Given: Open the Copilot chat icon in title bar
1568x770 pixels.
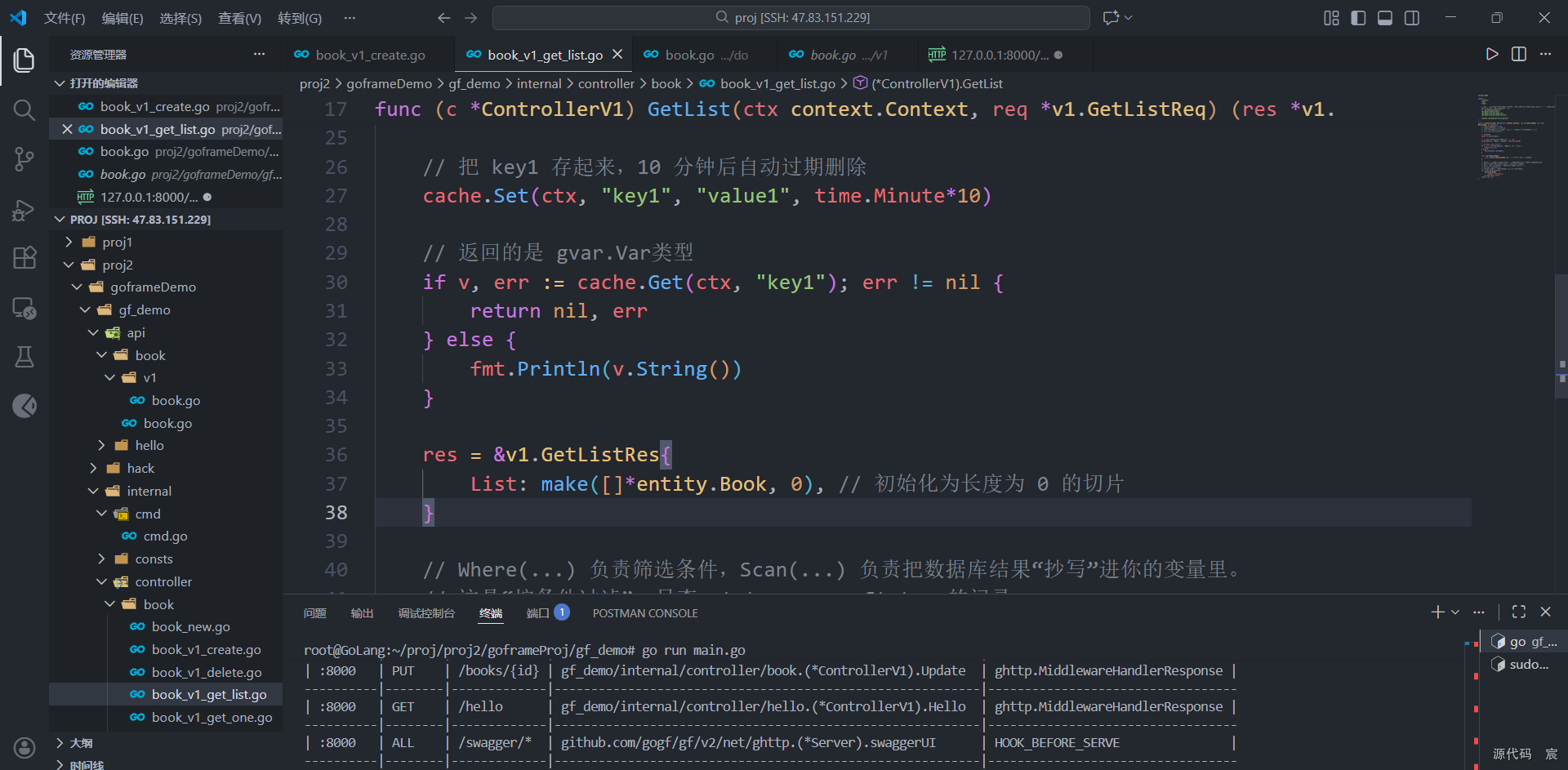Looking at the screenshot, I should tap(1111, 18).
